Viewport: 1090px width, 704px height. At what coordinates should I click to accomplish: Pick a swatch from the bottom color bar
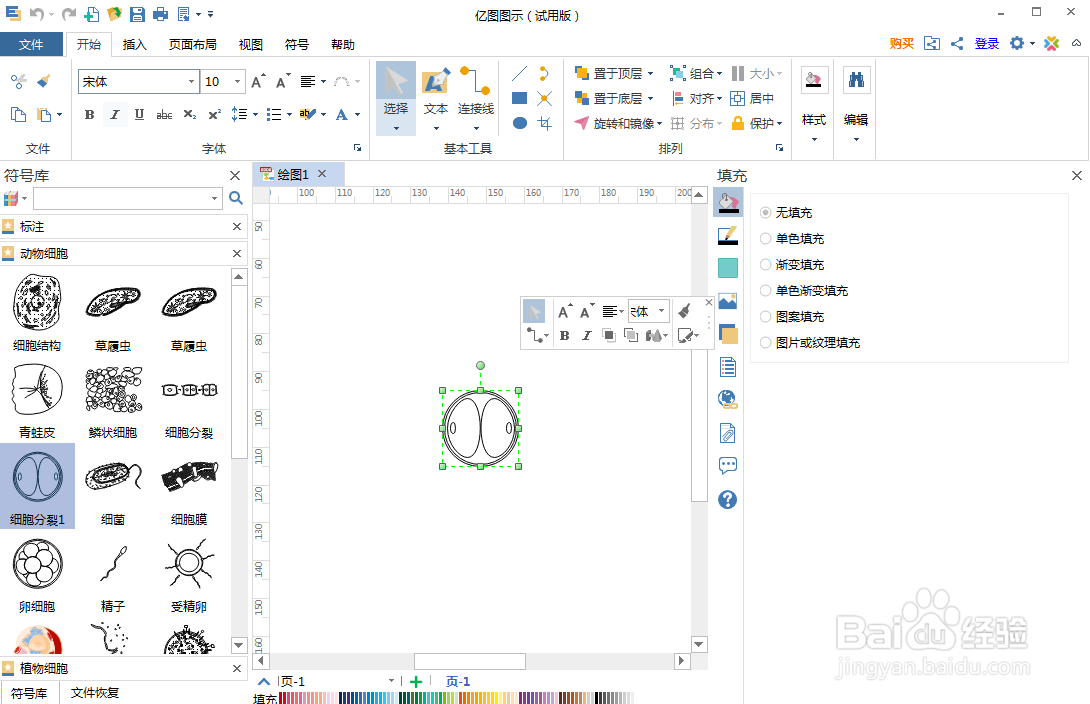point(400,699)
